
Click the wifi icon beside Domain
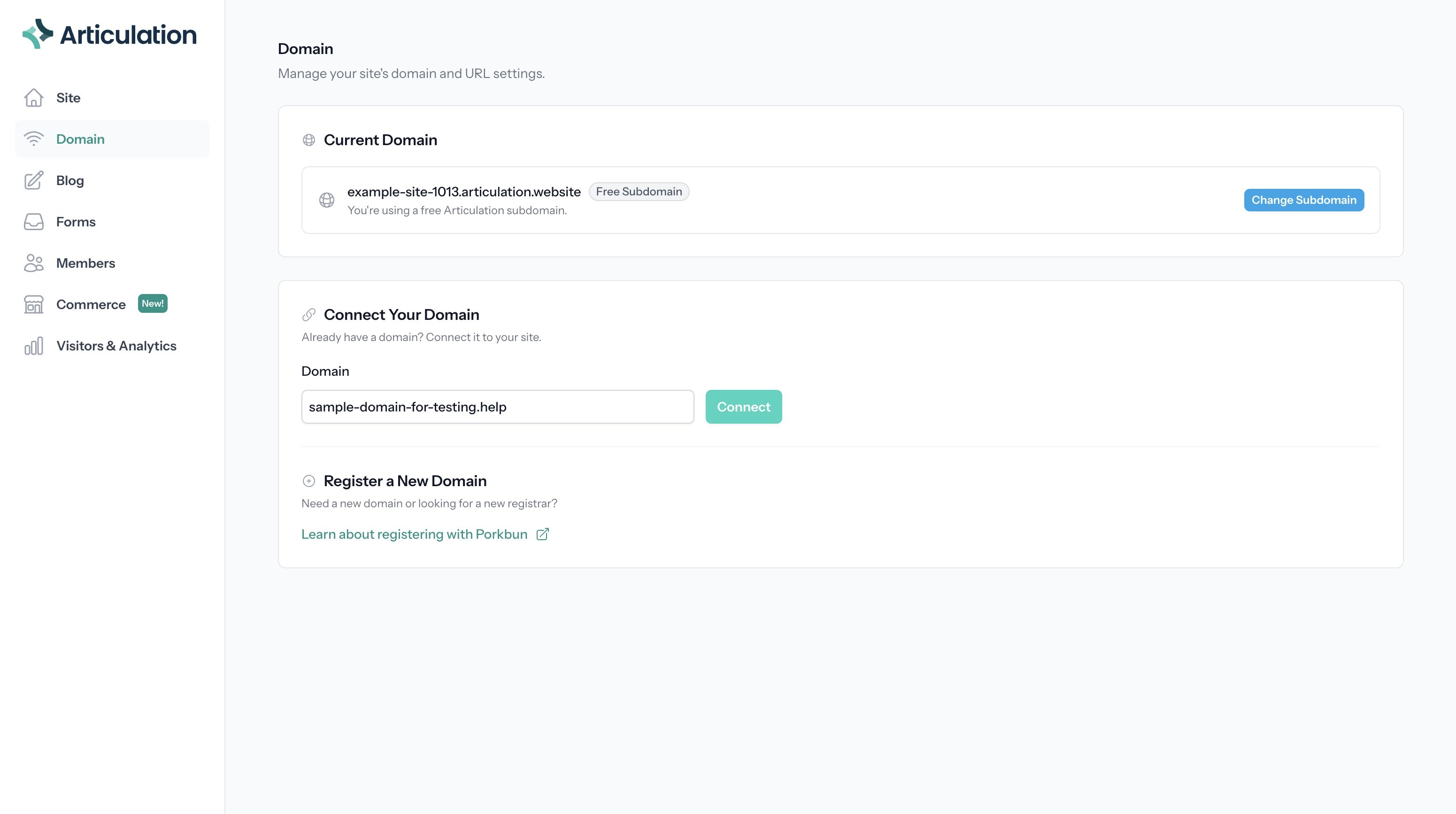34,139
